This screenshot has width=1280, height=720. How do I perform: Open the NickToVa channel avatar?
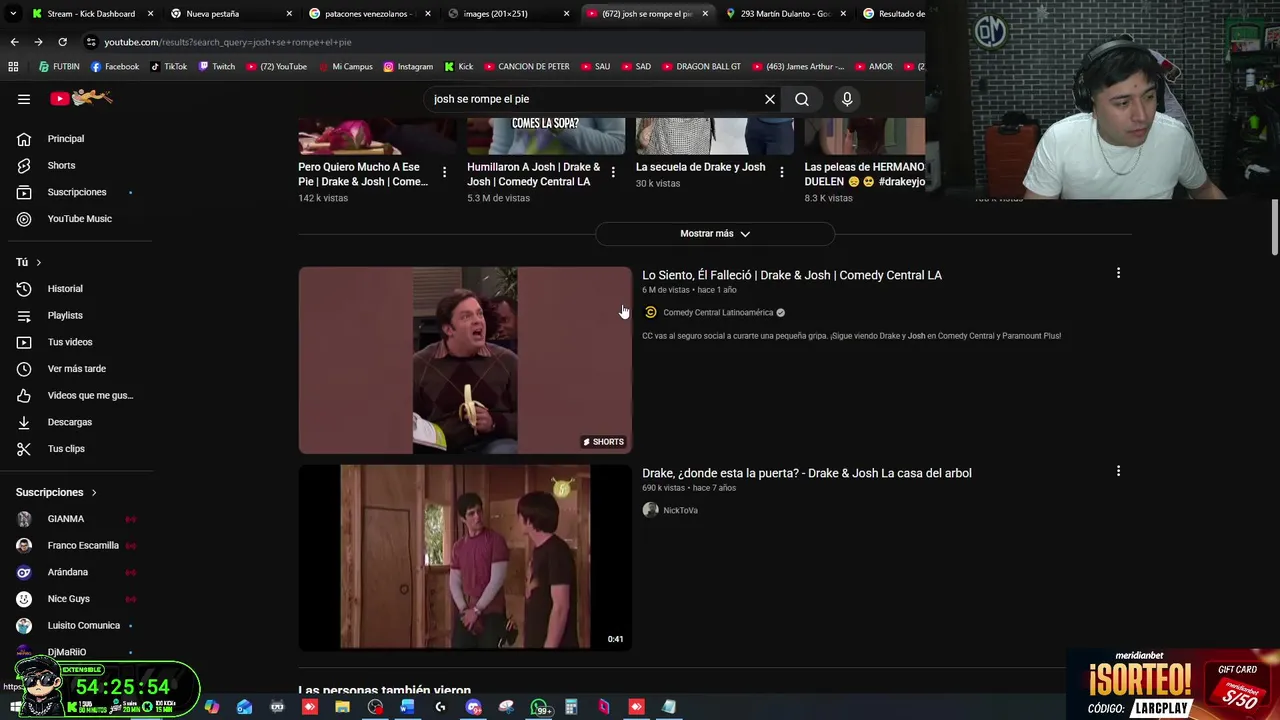click(x=651, y=510)
